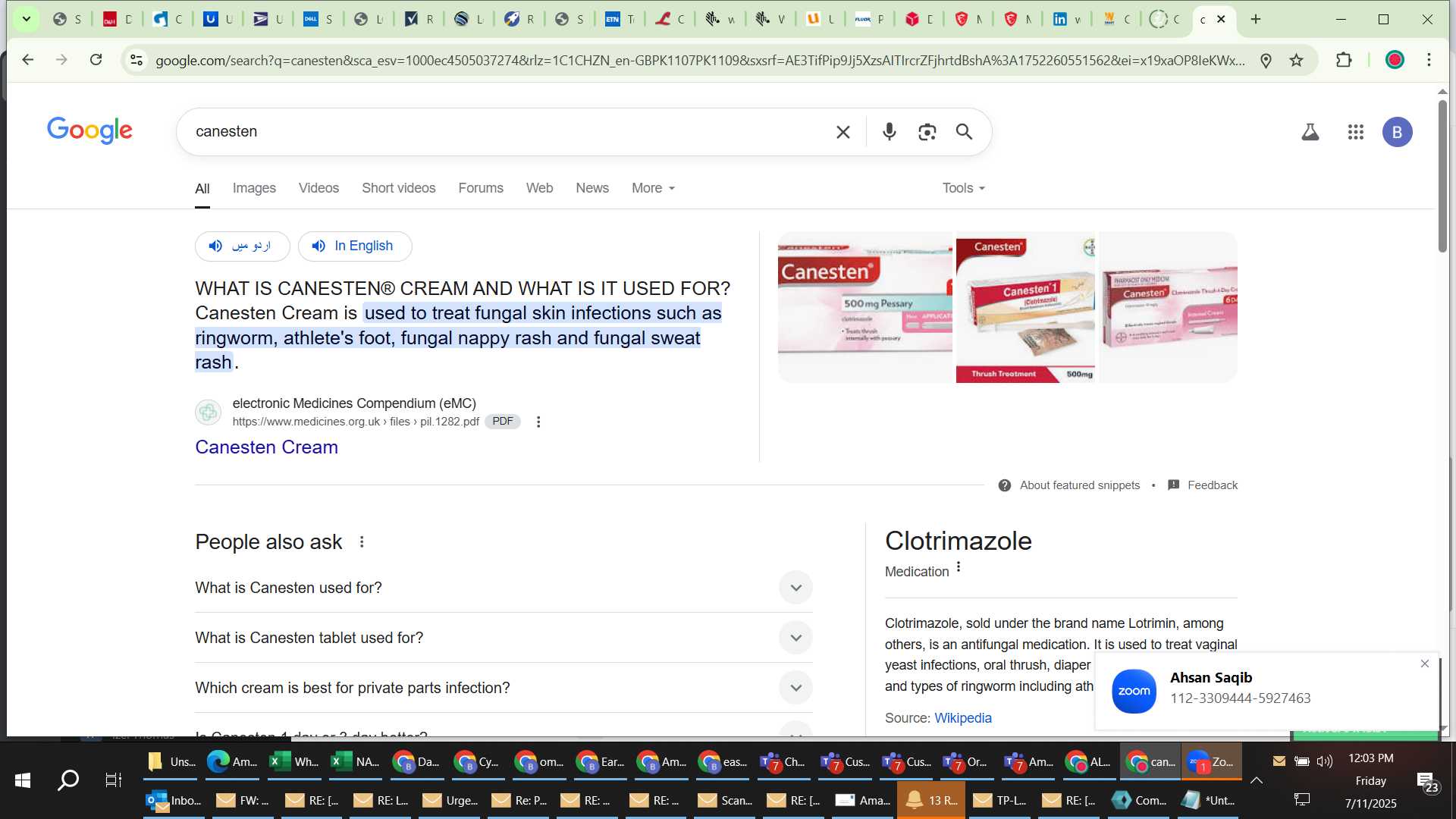Click the magnifier search button
This screenshot has width=1456, height=819.
964,132
